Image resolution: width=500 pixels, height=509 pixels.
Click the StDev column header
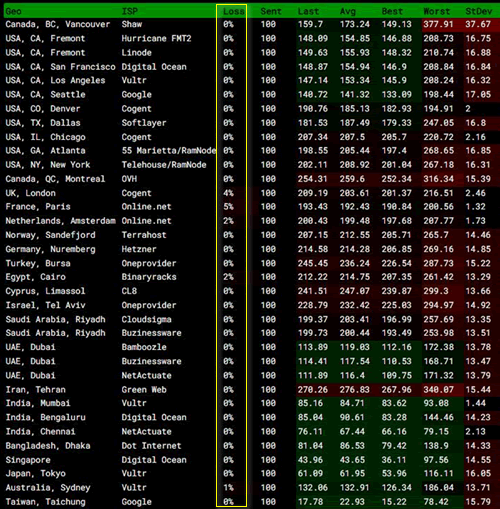coord(478,11)
